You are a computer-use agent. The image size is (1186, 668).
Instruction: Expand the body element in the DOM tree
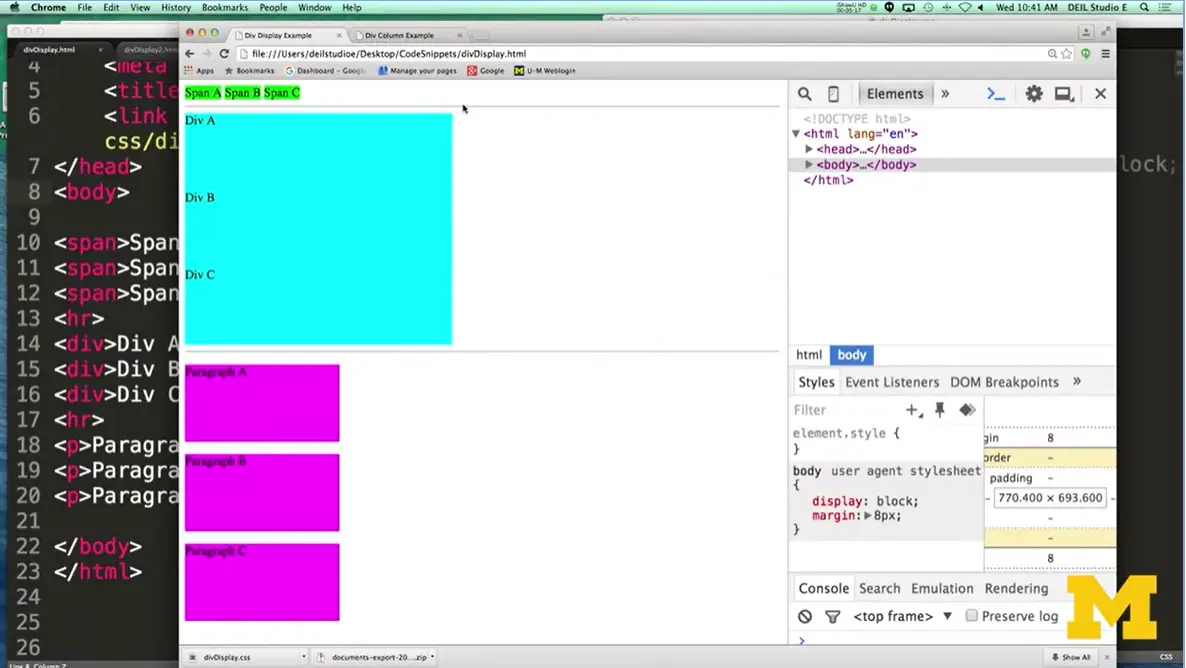809,164
